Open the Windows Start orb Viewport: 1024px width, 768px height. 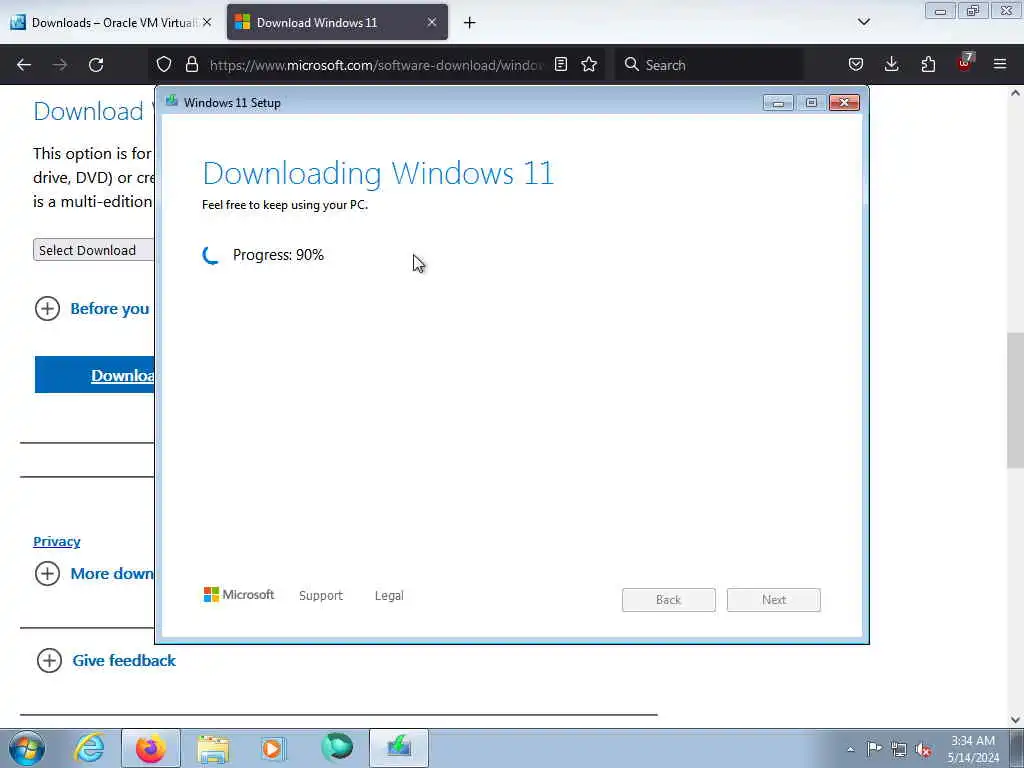tap(27, 748)
